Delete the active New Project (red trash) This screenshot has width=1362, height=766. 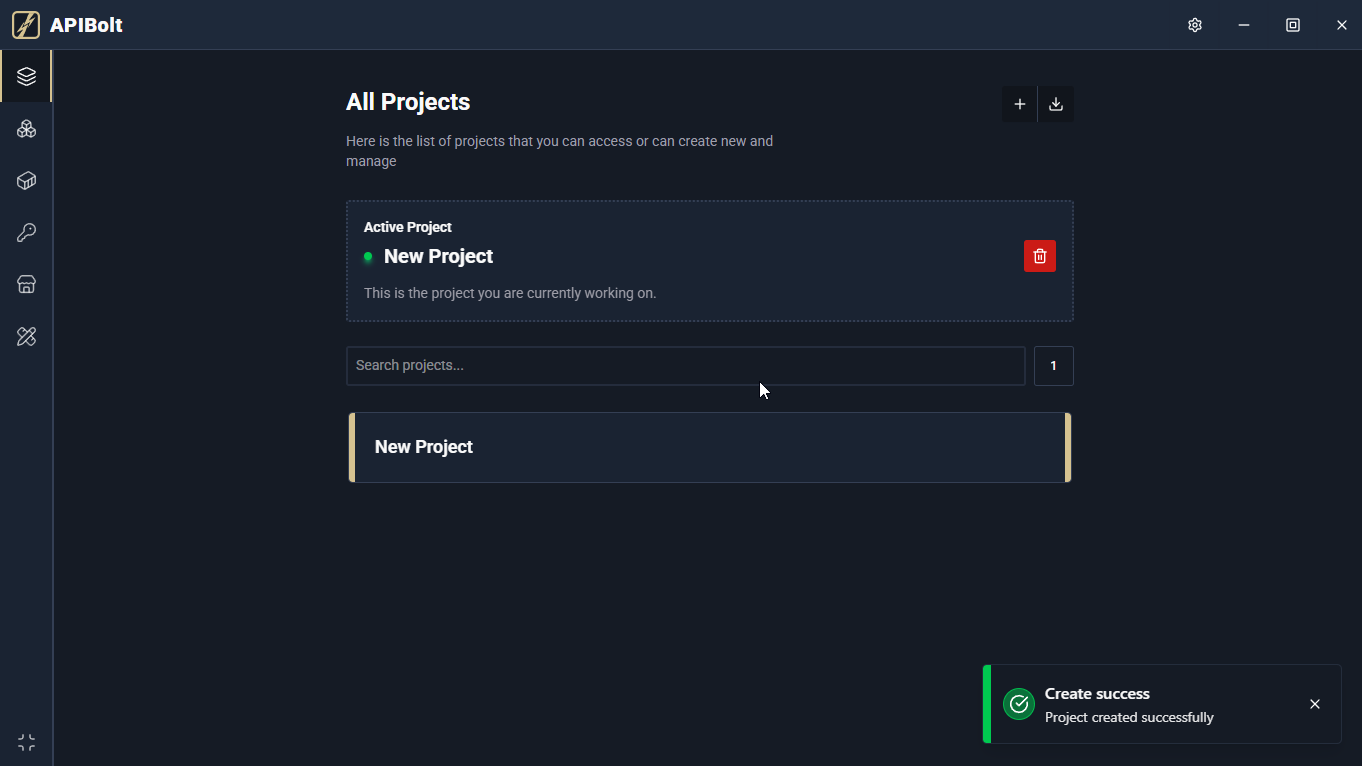[x=1040, y=256]
